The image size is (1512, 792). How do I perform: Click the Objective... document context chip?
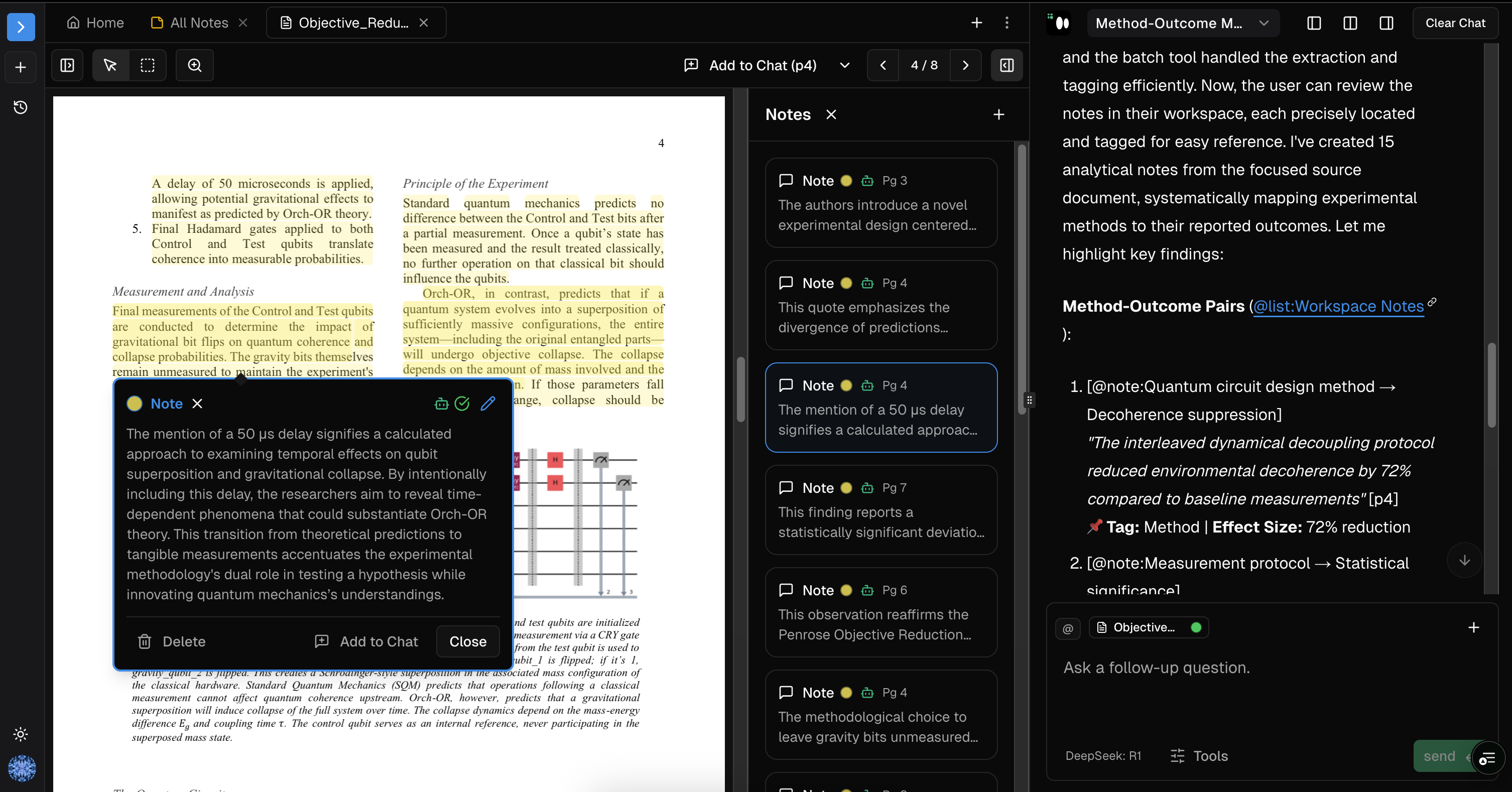[x=1149, y=627]
